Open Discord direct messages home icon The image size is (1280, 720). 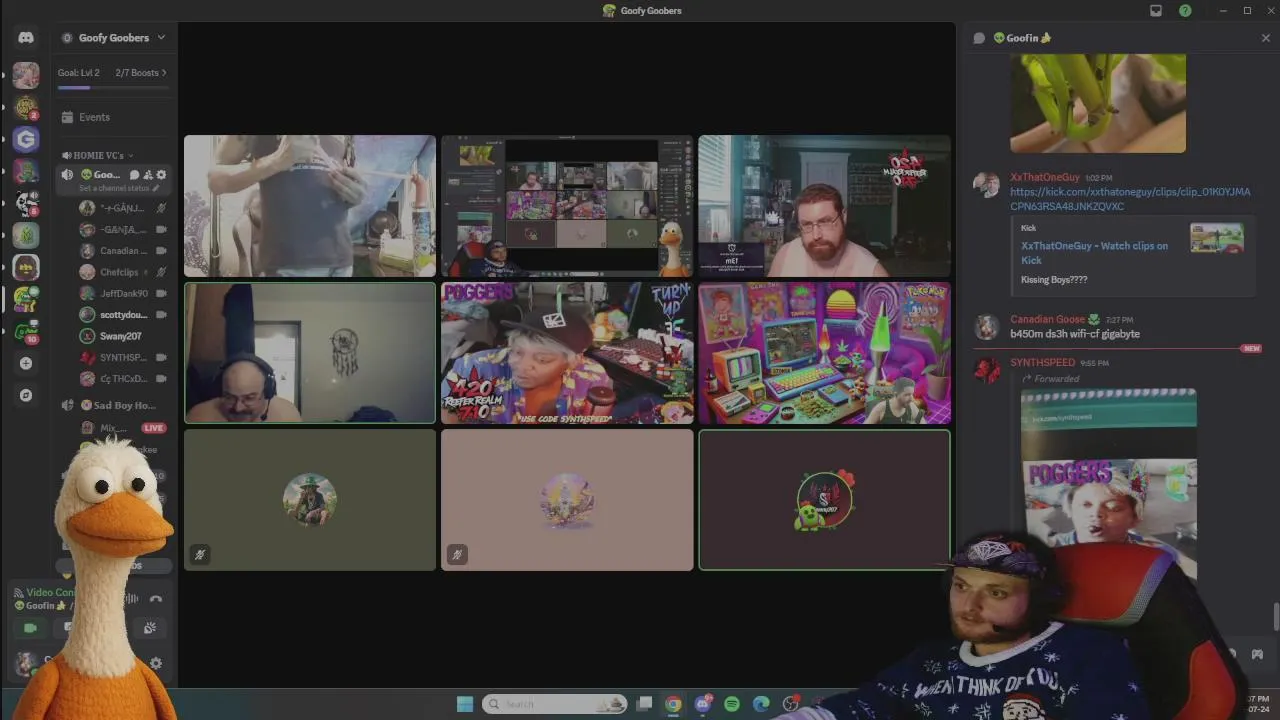(x=26, y=37)
